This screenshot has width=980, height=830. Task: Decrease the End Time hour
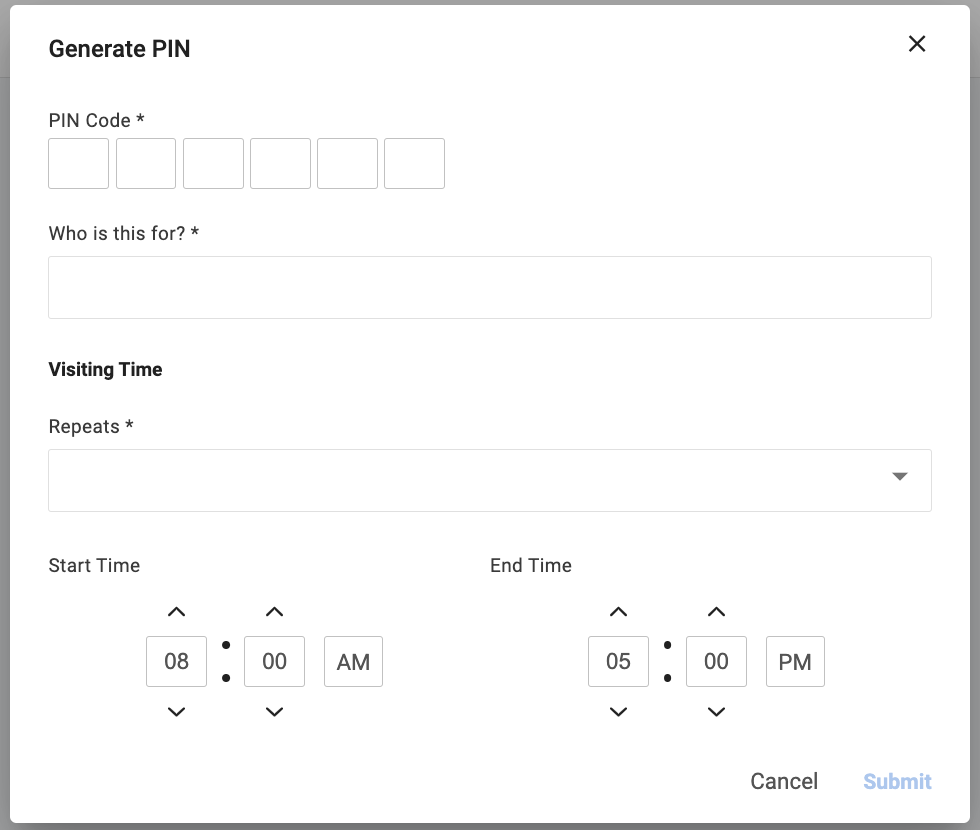(618, 712)
